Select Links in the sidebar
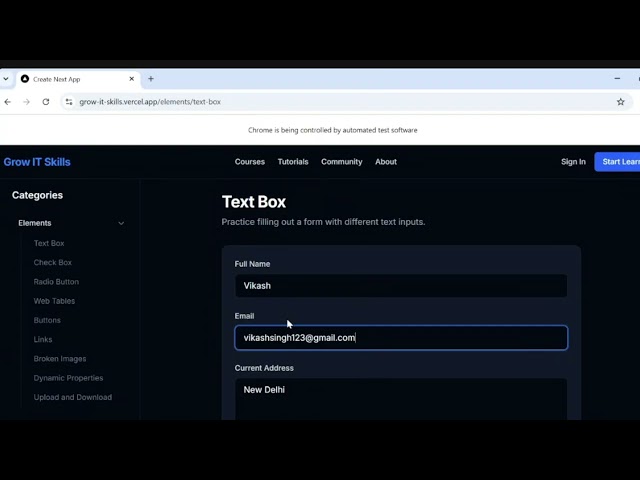 43,339
